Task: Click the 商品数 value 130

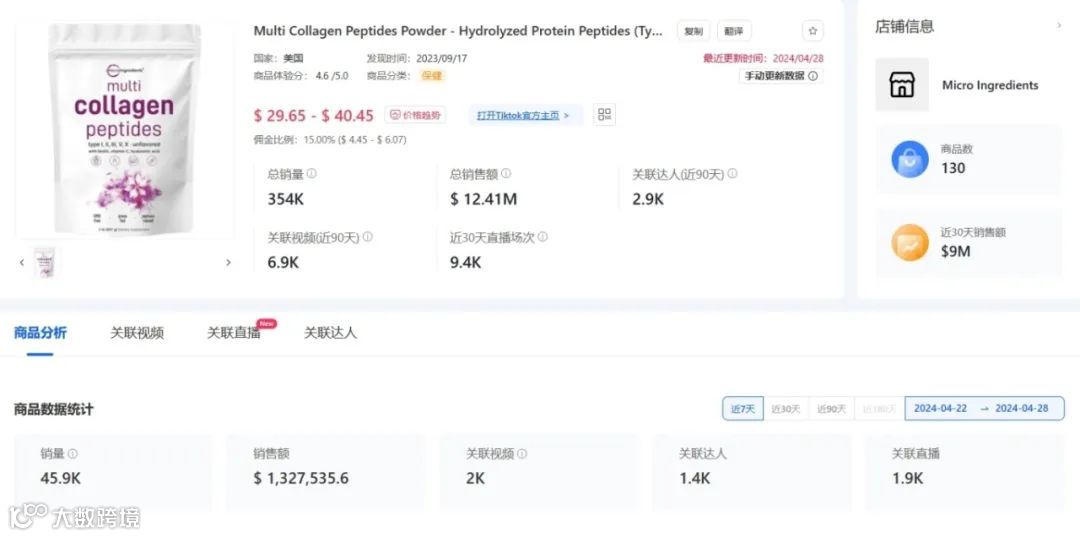Action: tap(953, 168)
